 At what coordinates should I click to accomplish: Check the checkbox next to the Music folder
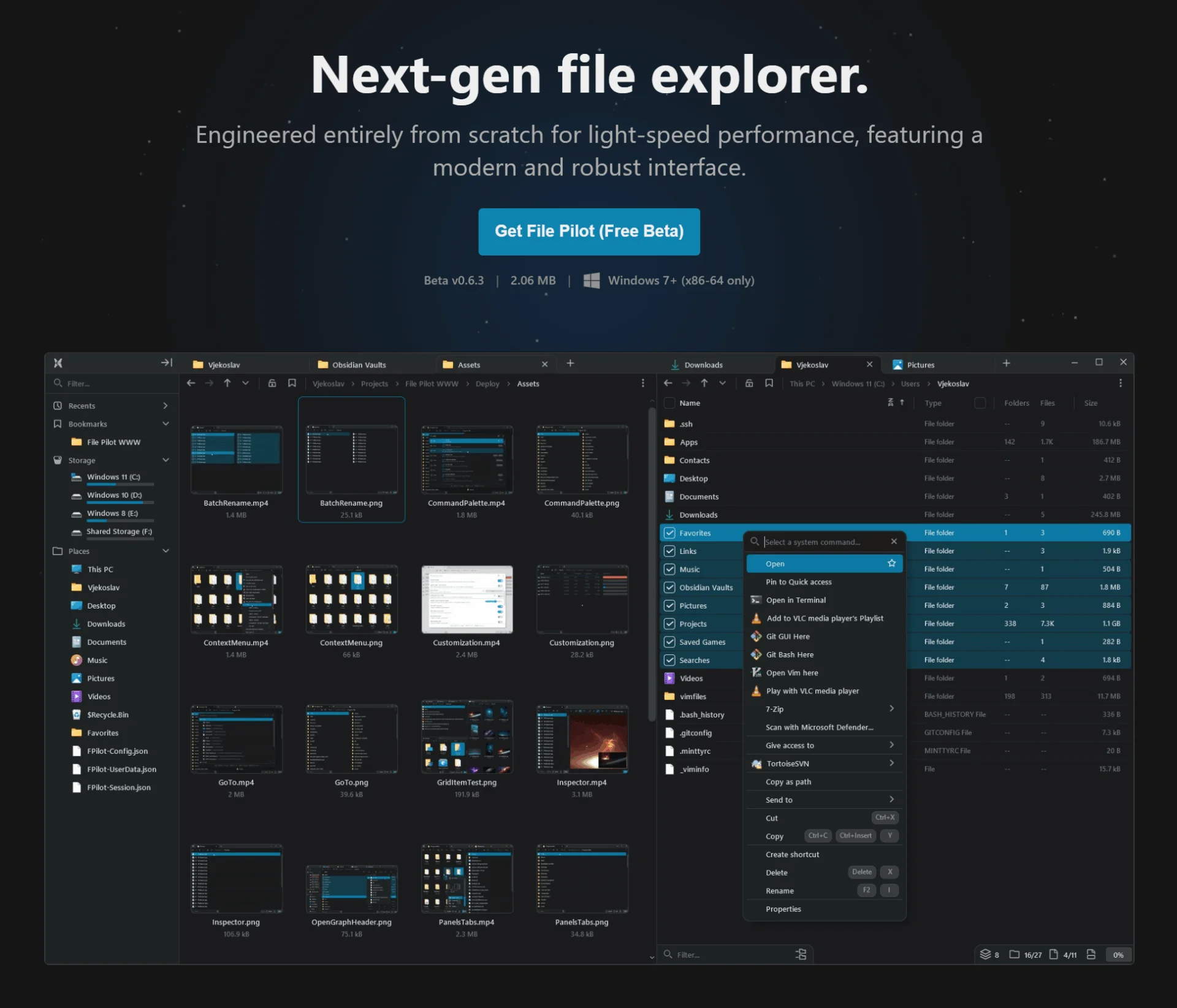pyautogui.click(x=669, y=569)
